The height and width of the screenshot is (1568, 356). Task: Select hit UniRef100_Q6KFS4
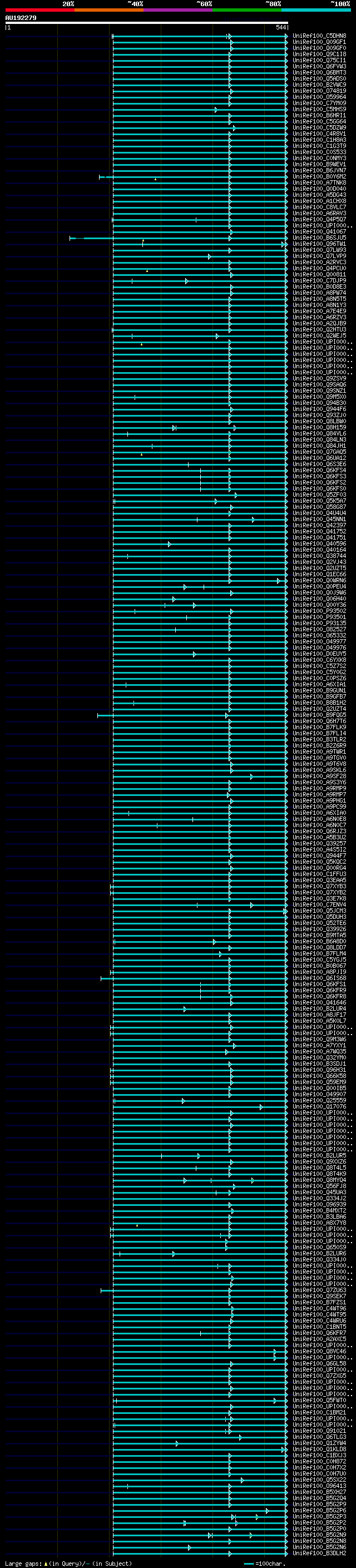click(319, 470)
